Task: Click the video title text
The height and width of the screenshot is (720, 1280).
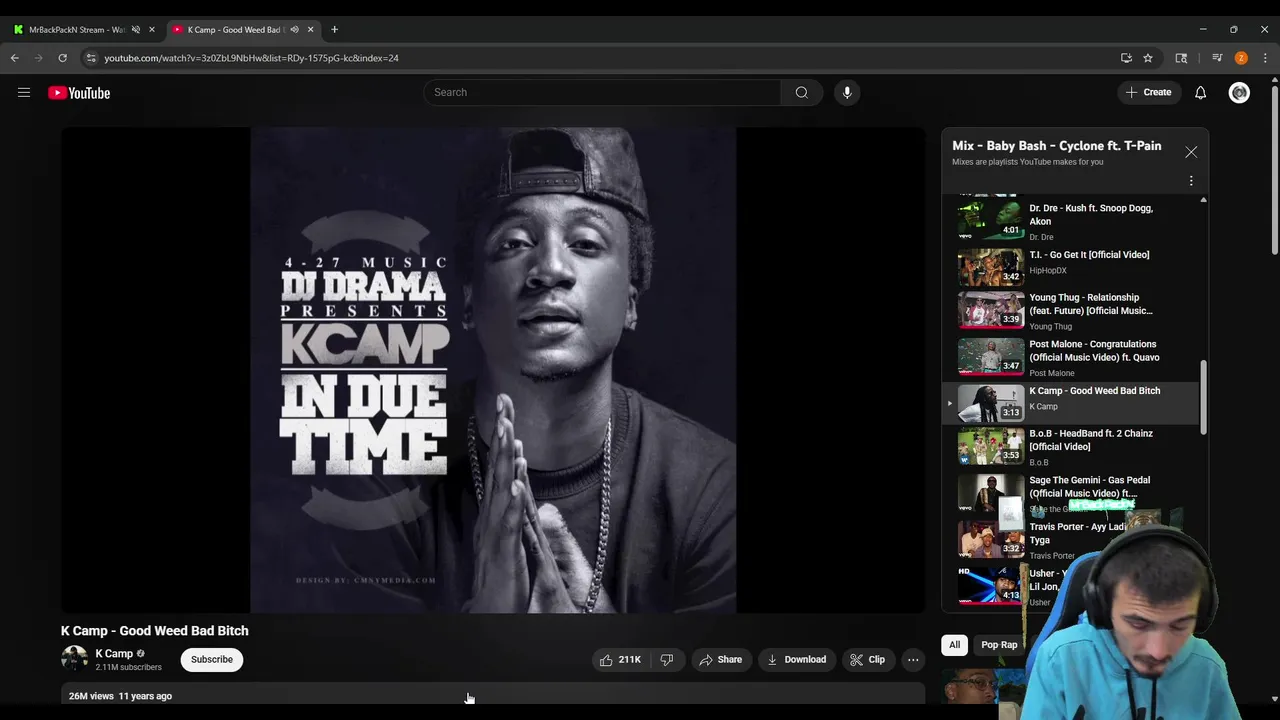Action: pos(155,631)
